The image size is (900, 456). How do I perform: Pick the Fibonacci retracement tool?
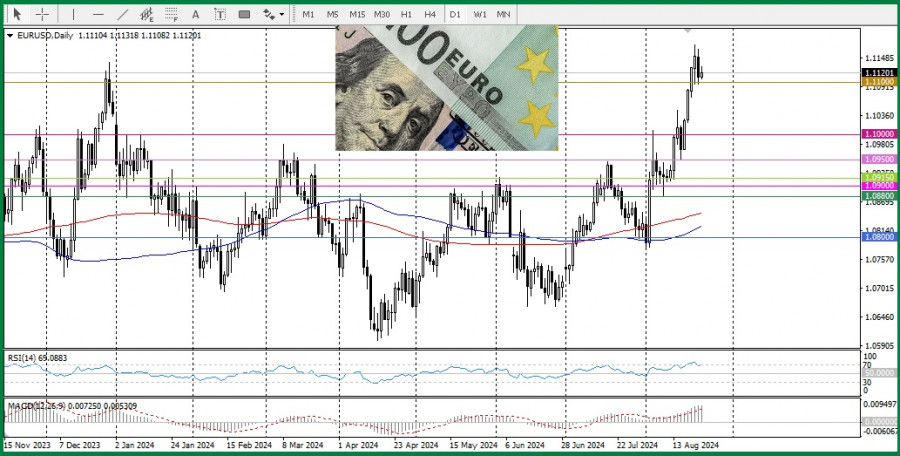(171, 14)
